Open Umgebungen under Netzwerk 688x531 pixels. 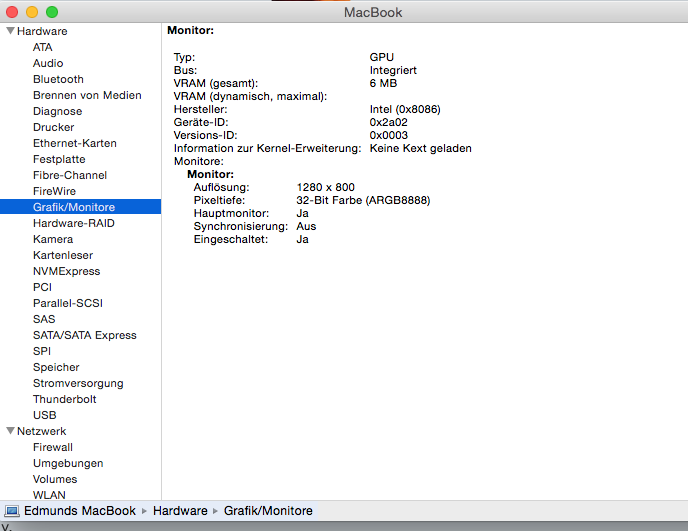click(x=68, y=463)
